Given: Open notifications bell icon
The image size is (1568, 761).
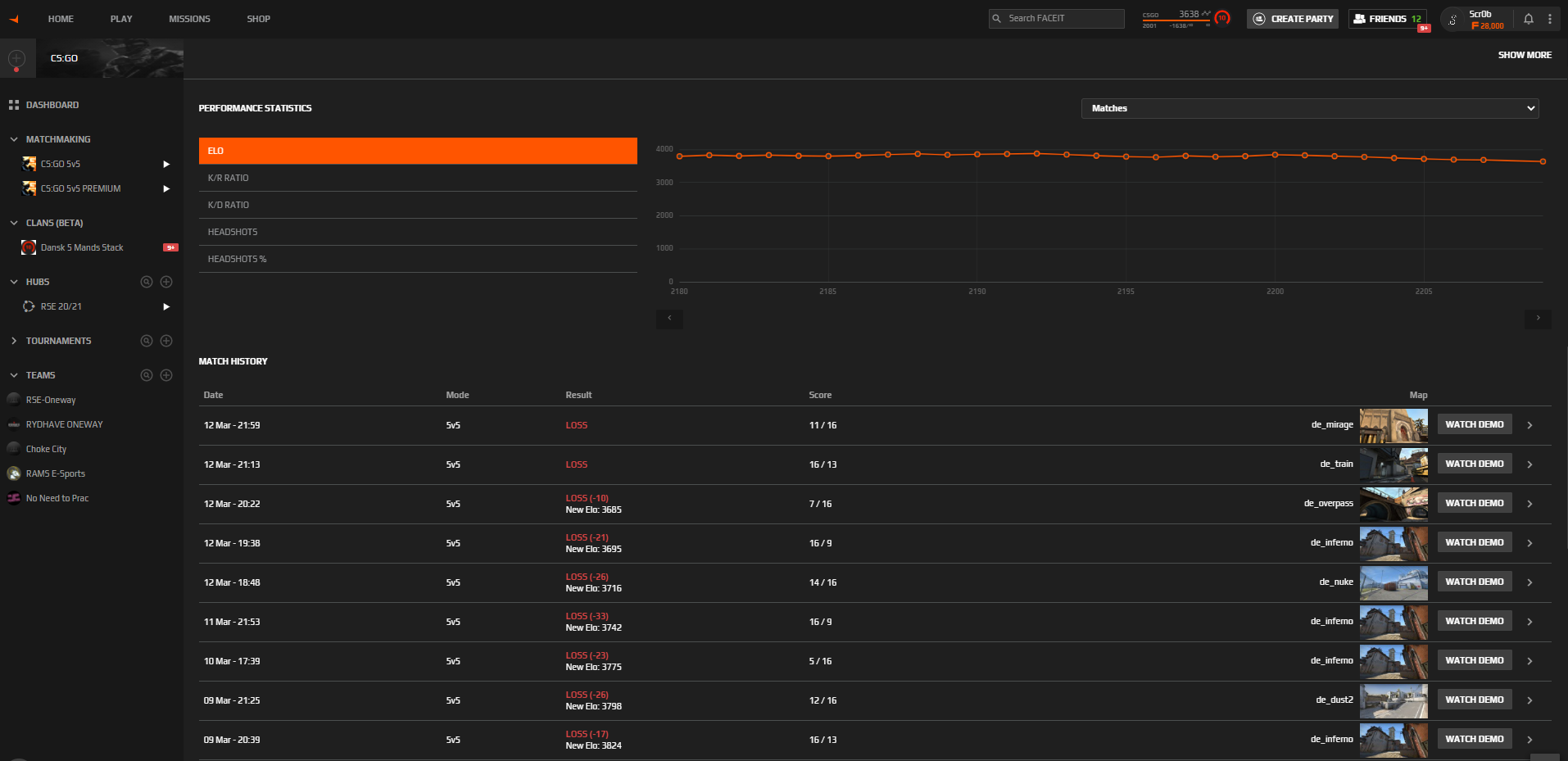Looking at the screenshot, I should pos(1528,19).
